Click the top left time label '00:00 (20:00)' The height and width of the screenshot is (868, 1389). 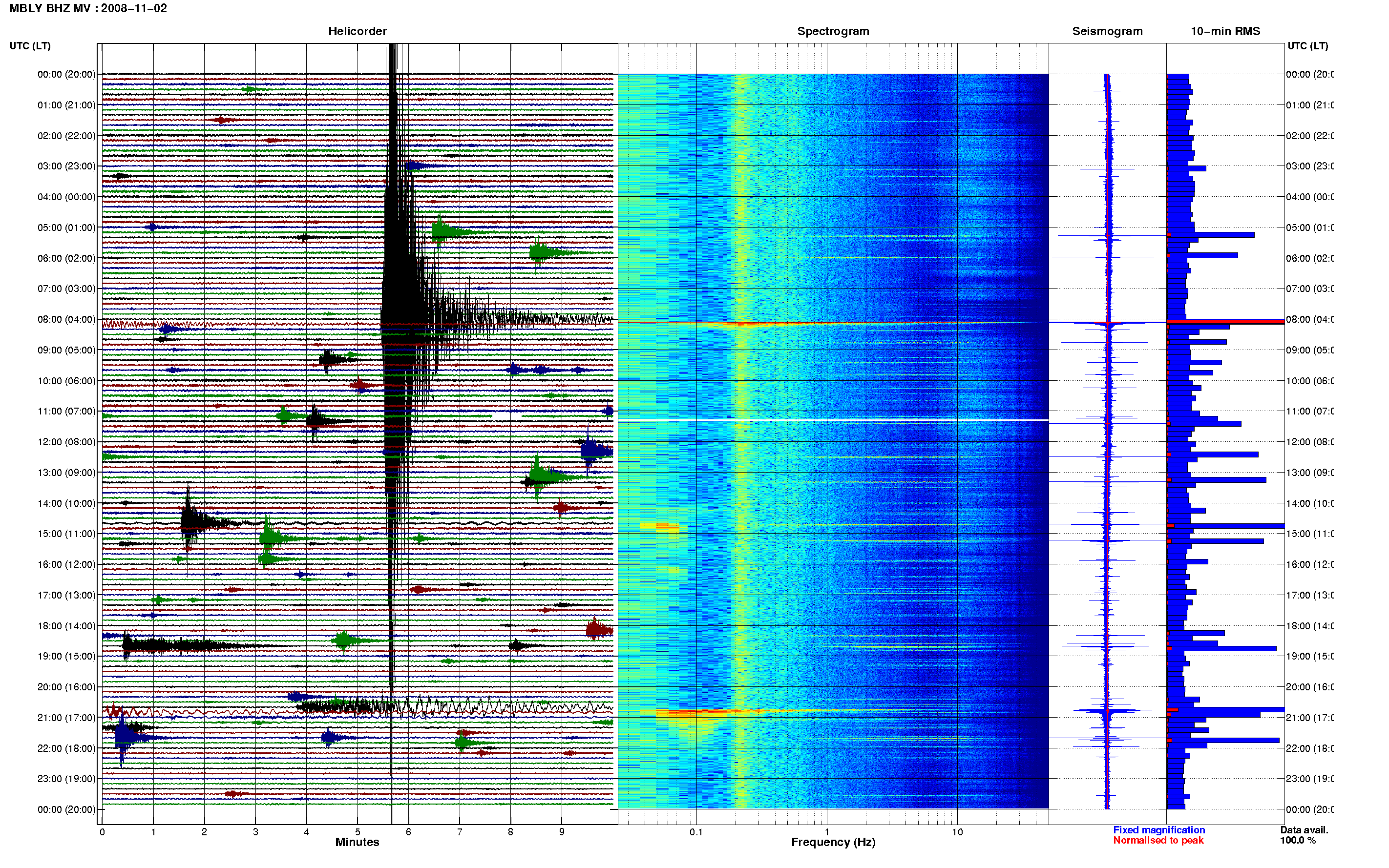(x=66, y=74)
